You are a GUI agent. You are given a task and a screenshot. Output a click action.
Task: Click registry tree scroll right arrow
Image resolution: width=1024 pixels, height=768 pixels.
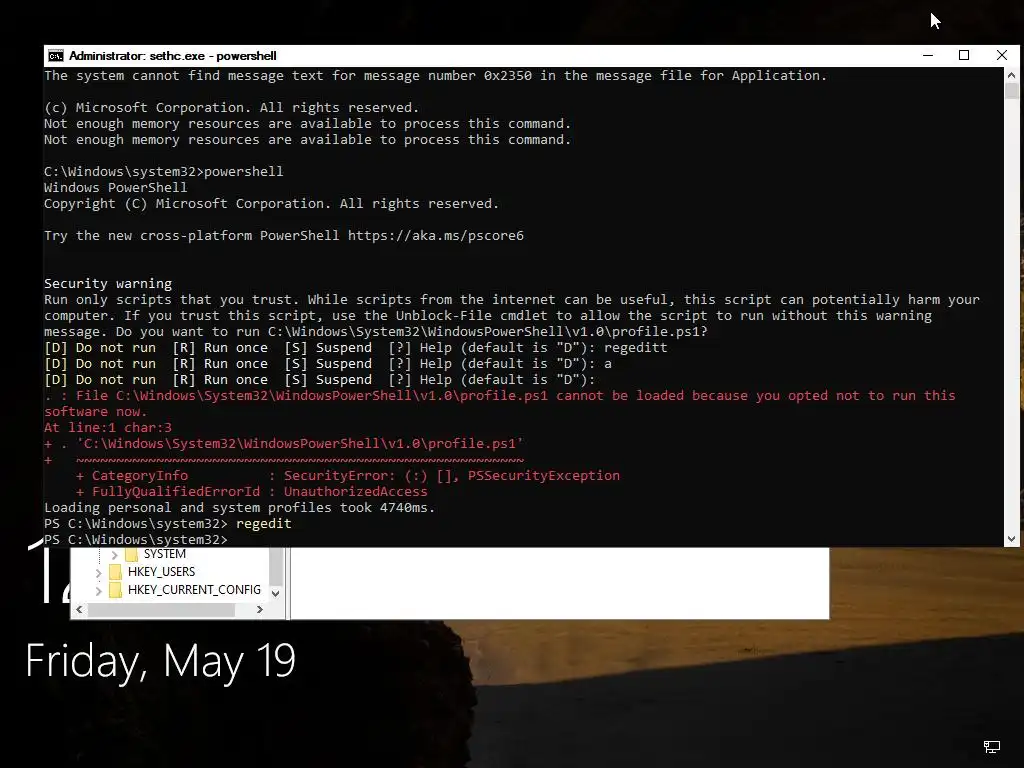[x=260, y=609]
